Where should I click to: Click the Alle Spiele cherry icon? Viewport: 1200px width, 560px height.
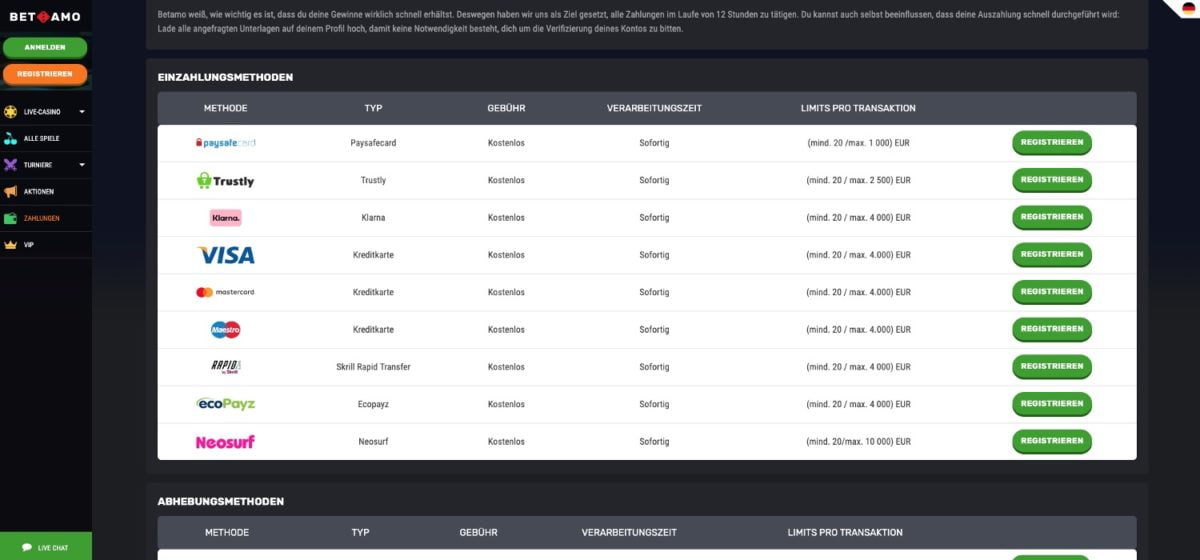pos(11,138)
